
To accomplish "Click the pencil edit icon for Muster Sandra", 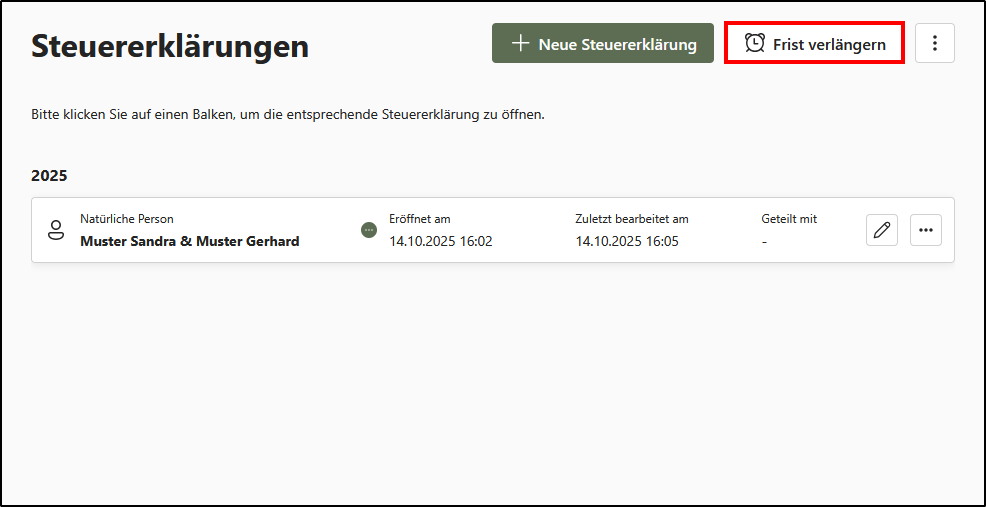I will (x=881, y=230).
